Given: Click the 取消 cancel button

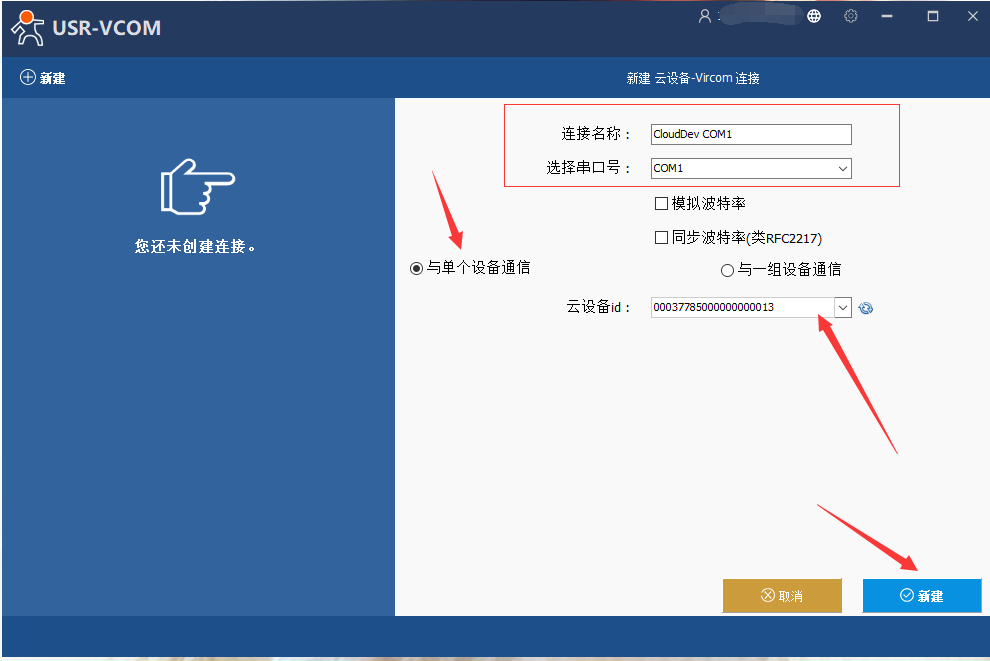Looking at the screenshot, I should (782, 595).
